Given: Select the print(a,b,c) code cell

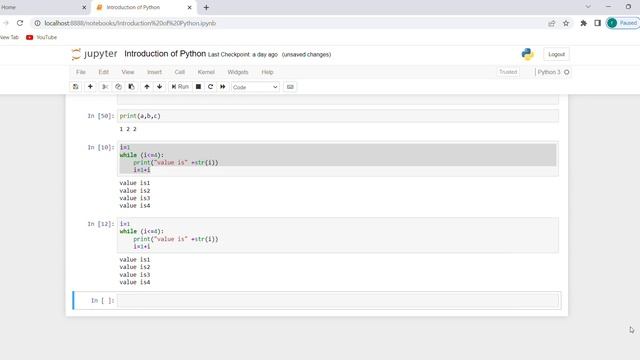Looking at the screenshot, I should point(338,116).
